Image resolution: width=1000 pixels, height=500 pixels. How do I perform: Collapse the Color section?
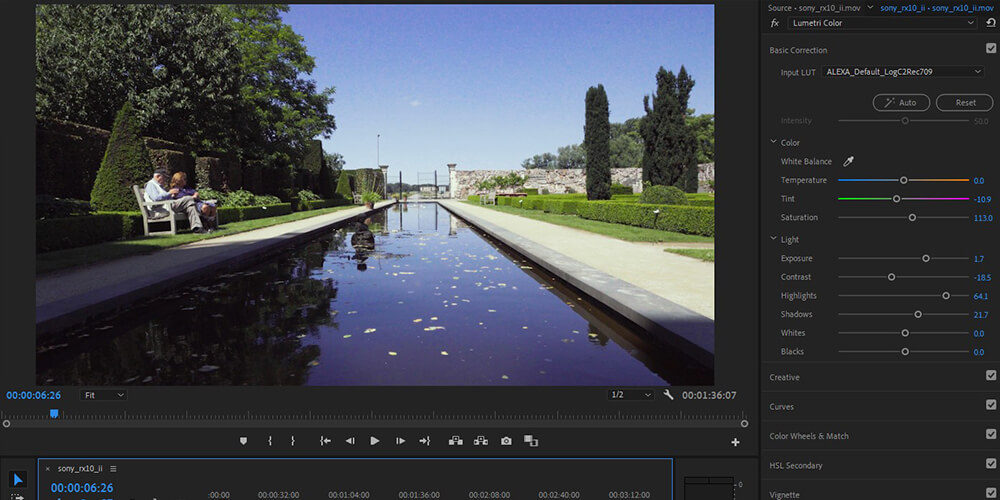(774, 143)
